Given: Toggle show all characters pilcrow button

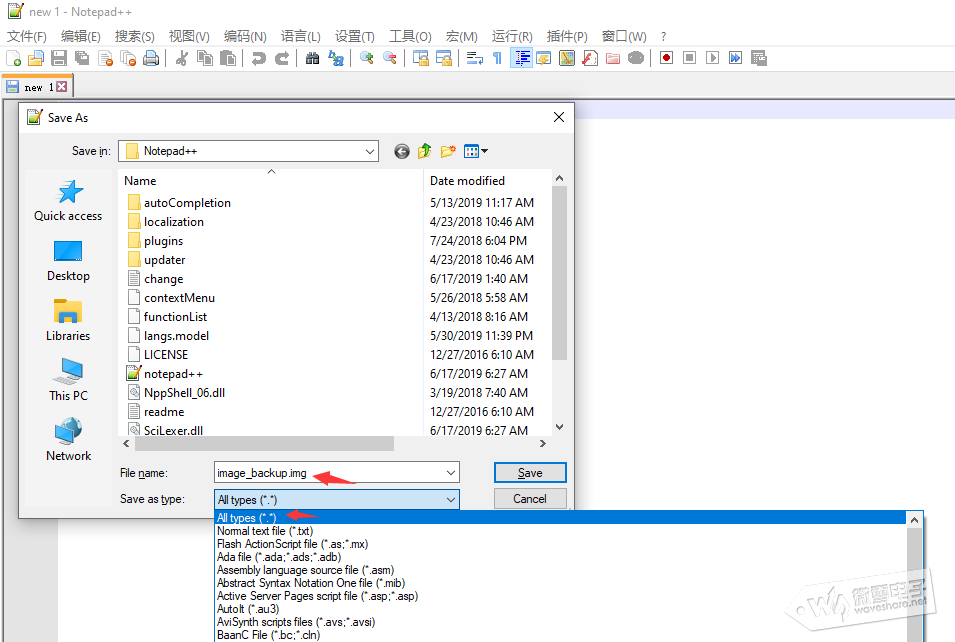Looking at the screenshot, I should click(497, 58).
